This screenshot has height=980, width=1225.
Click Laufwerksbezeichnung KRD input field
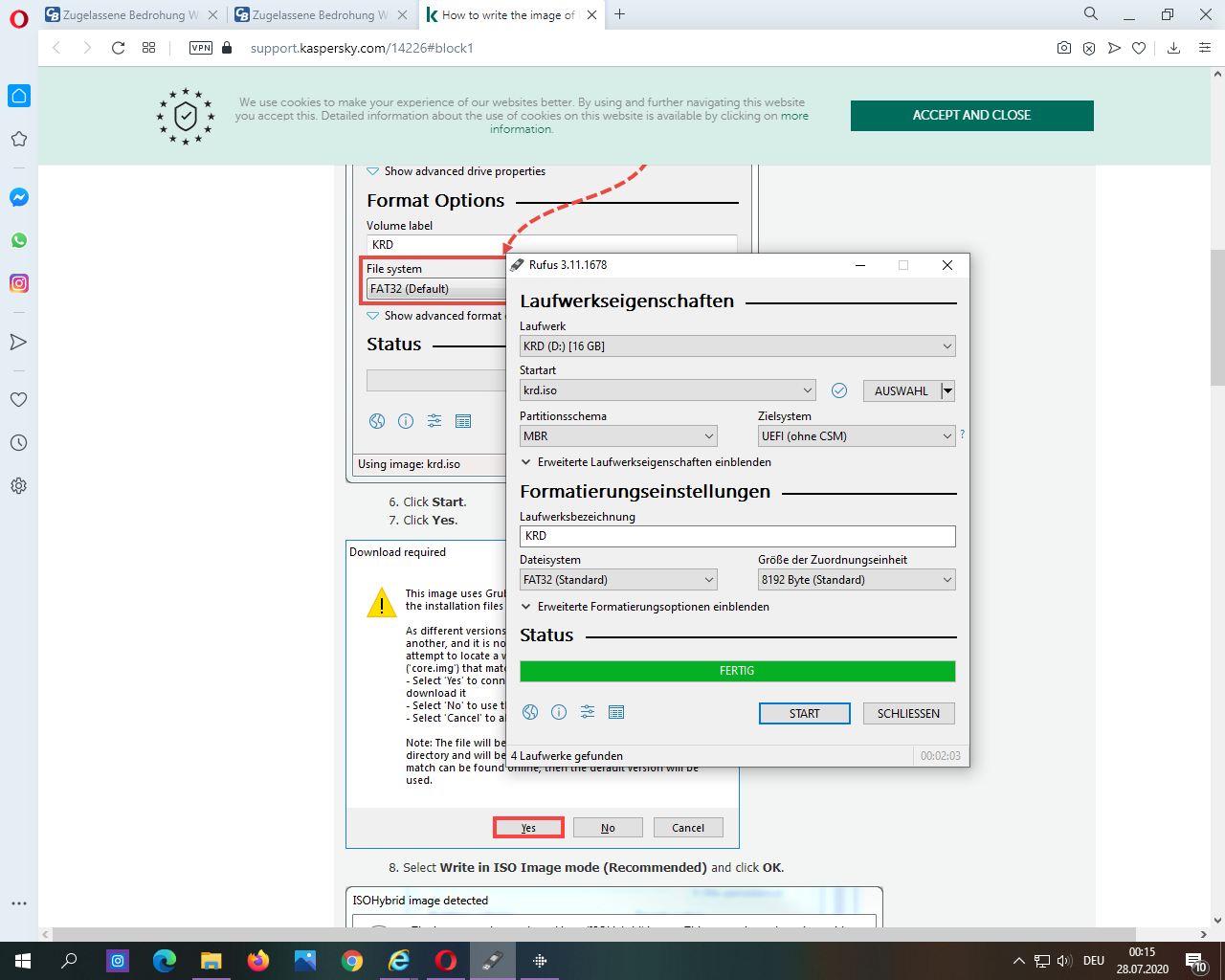coord(738,536)
